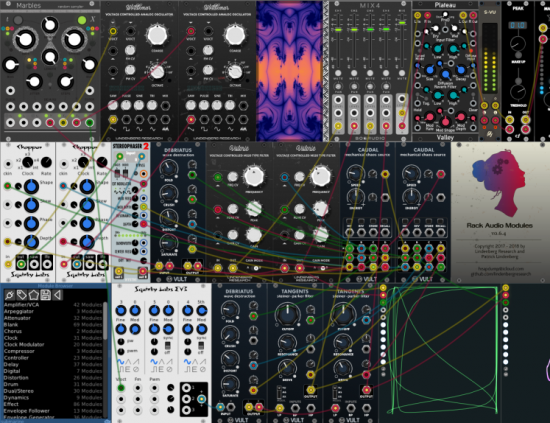550x423 pixels.
Task: Click the Plateau L Out jack
Action: [463, 15]
